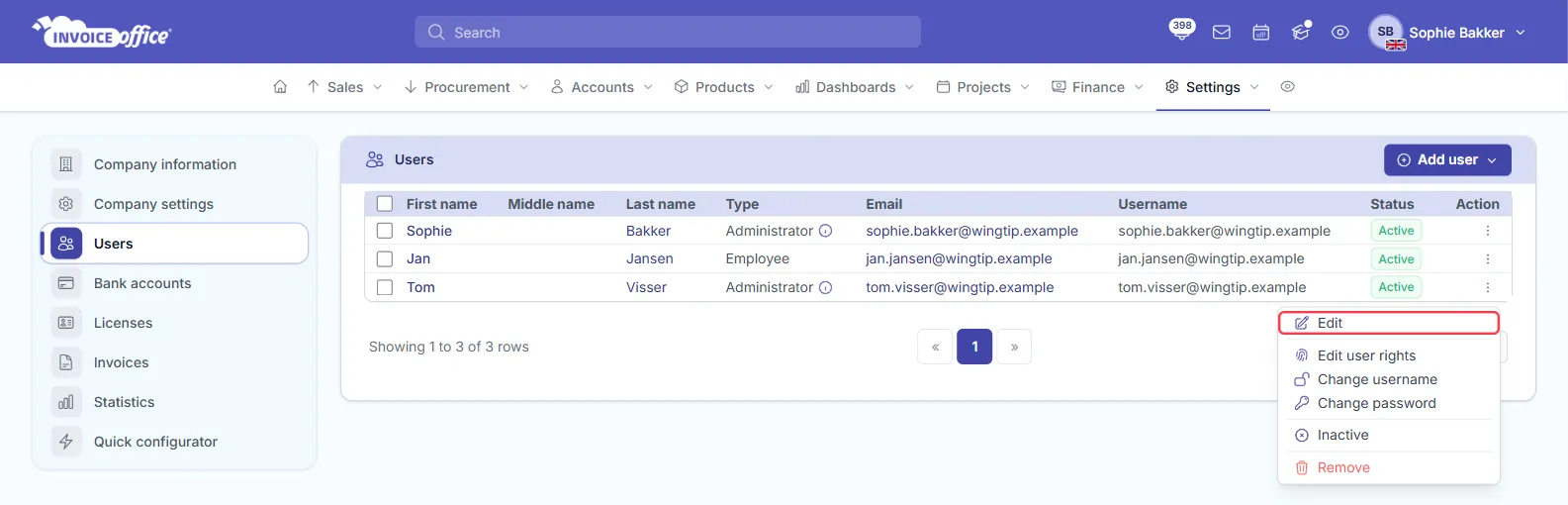Image resolution: width=1568 pixels, height=505 pixels.
Task: Expand the Settings menu
Action: tap(1212, 87)
